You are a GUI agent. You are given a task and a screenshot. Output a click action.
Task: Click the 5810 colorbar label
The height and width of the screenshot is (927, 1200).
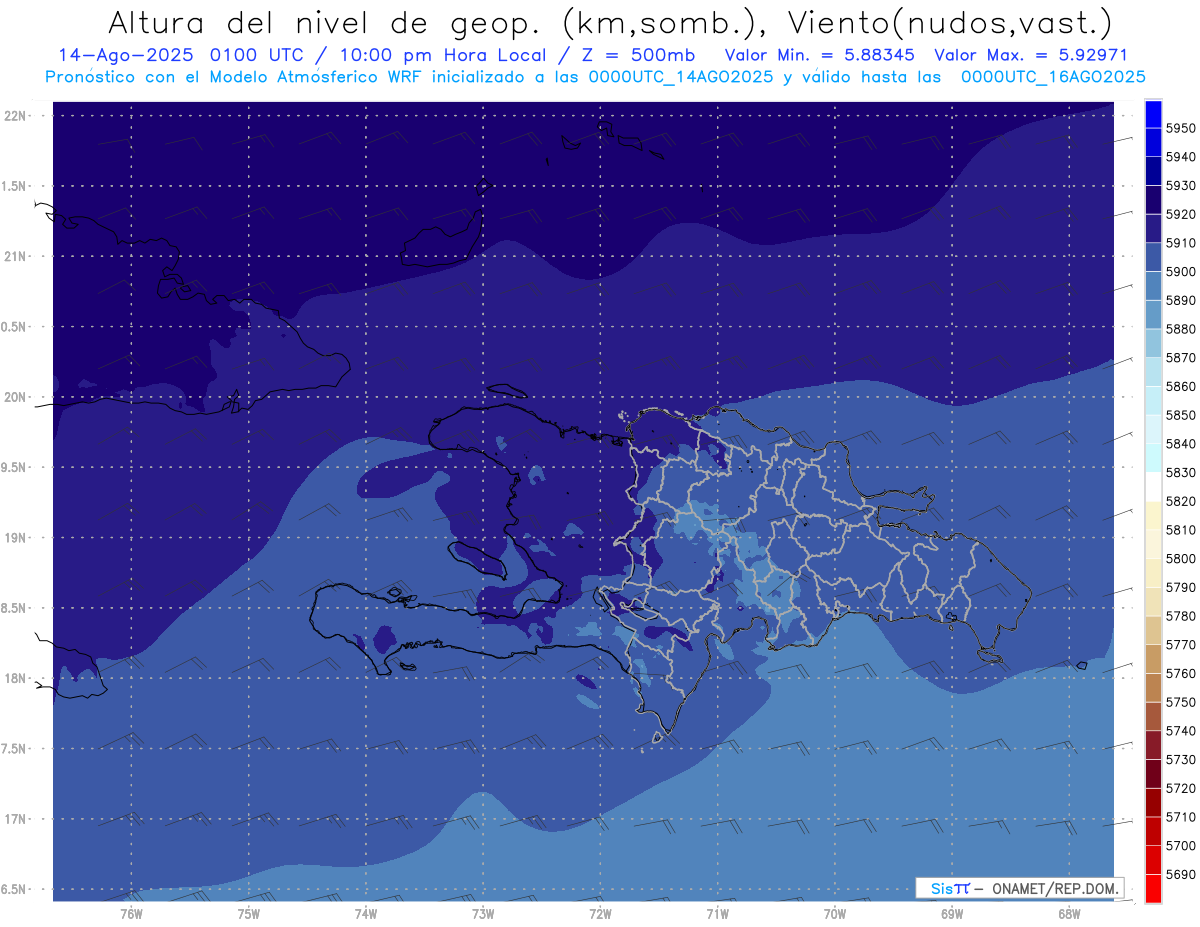pyautogui.click(x=1180, y=530)
